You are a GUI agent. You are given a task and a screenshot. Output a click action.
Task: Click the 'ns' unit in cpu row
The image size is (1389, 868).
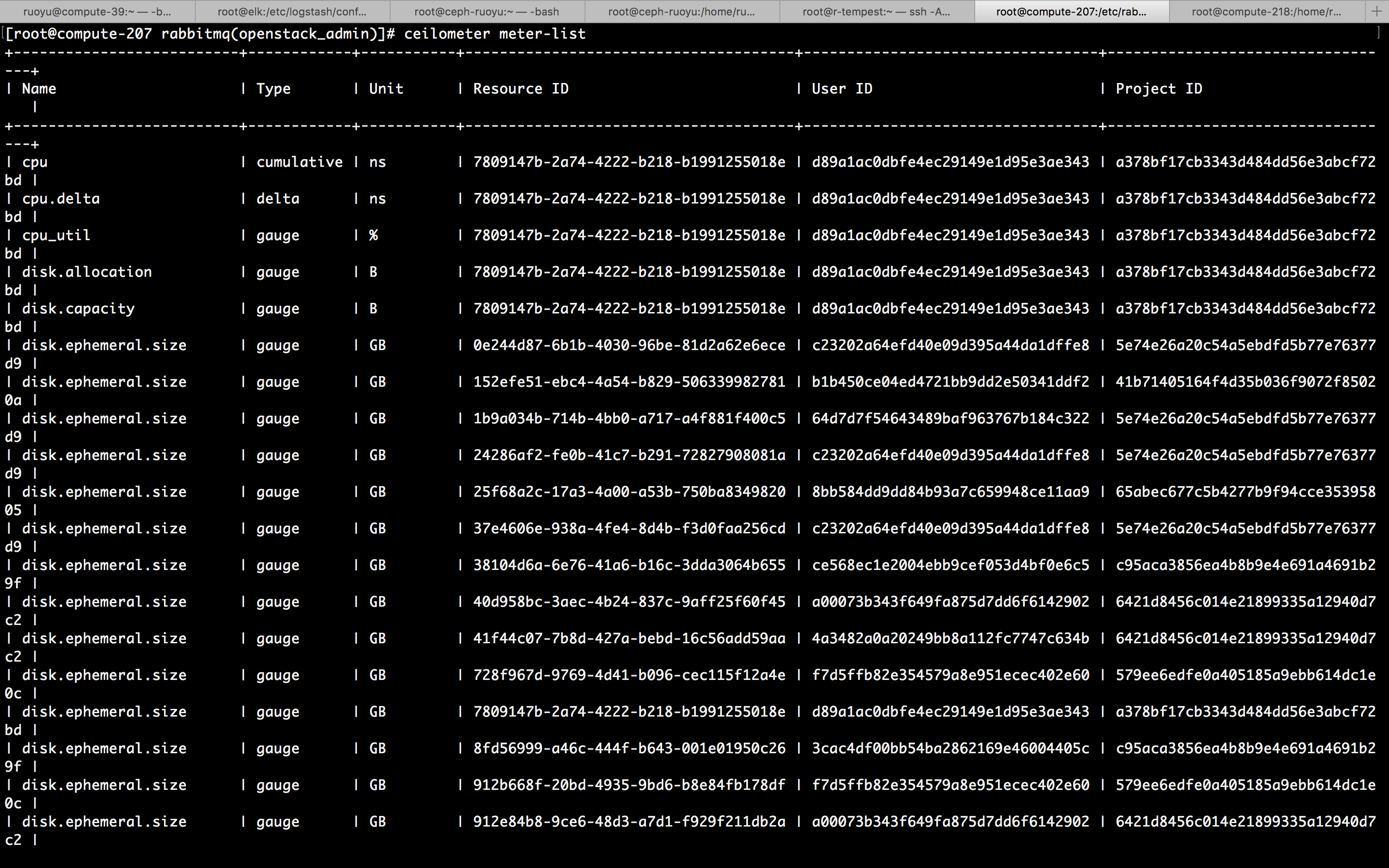click(378, 163)
